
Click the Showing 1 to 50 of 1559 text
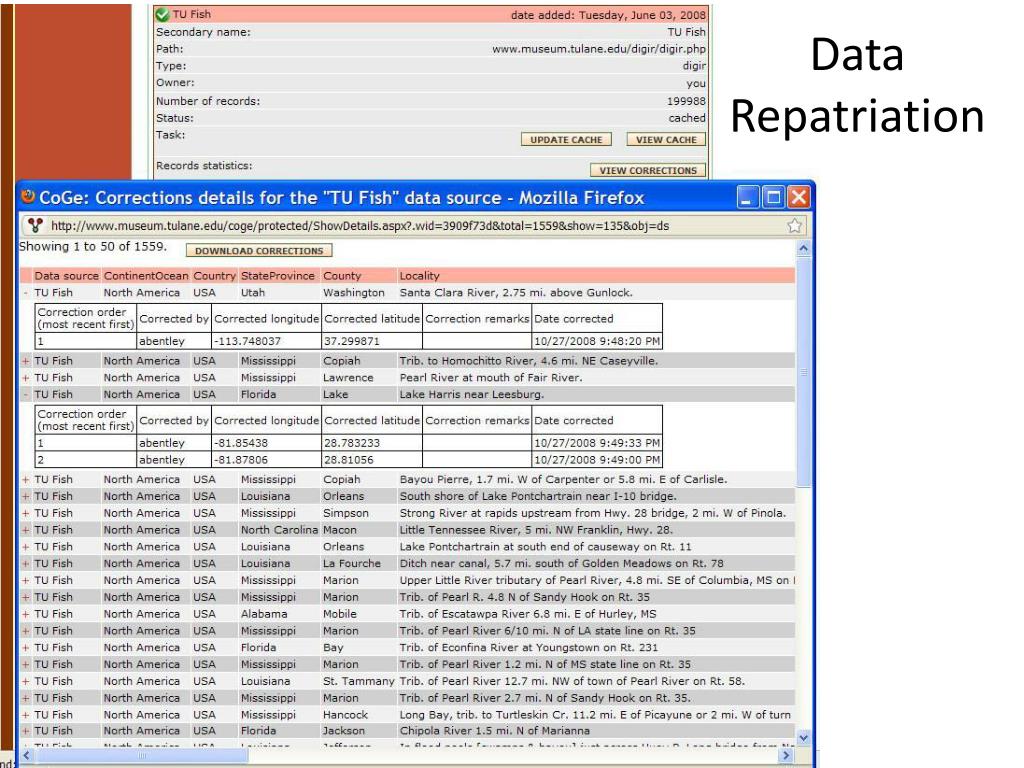93,247
